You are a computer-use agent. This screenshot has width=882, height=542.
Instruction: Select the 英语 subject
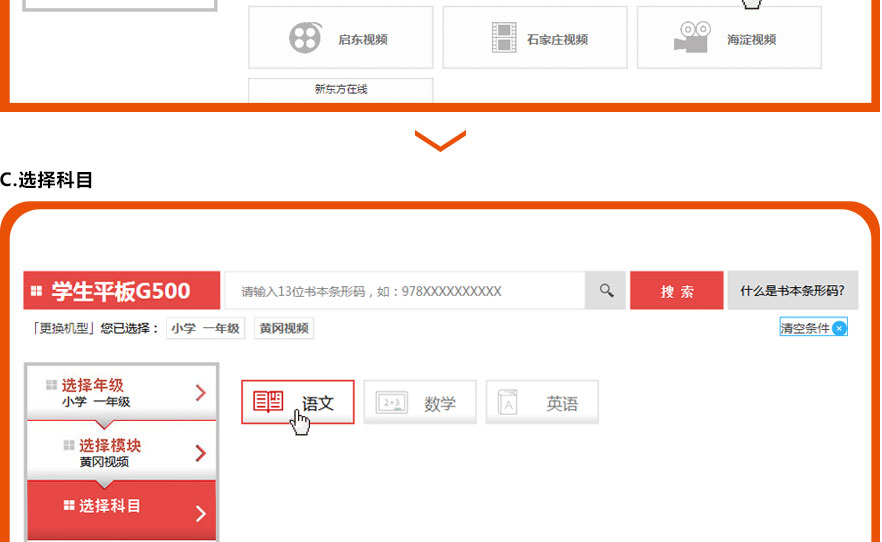click(542, 402)
